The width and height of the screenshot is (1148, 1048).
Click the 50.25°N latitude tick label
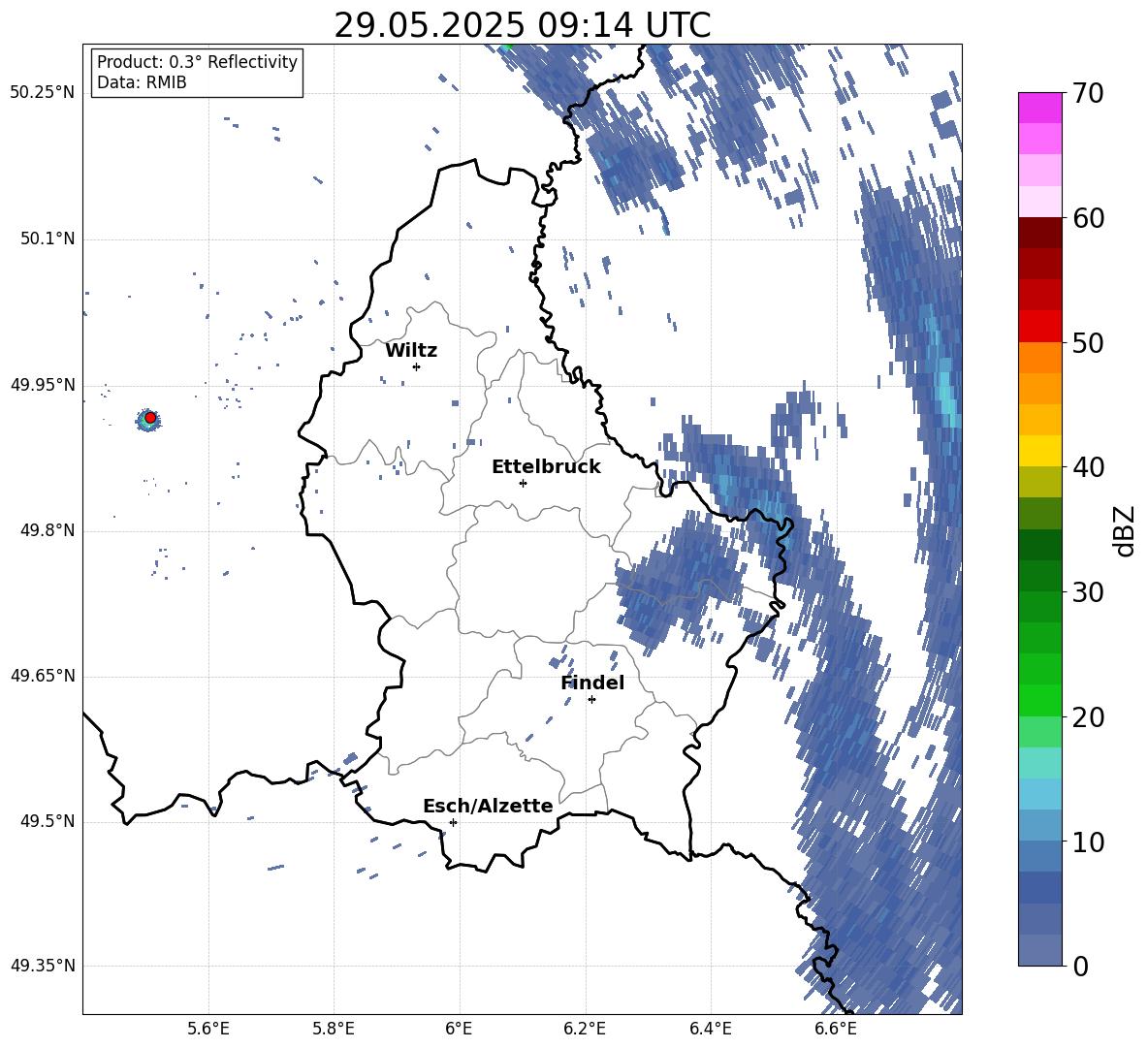tap(43, 93)
